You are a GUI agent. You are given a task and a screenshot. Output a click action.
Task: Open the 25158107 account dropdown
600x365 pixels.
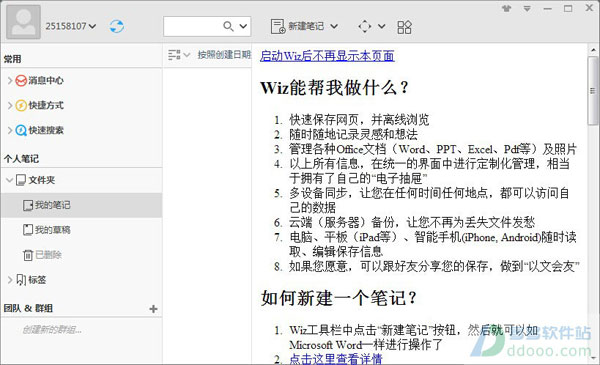click(x=71, y=26)
